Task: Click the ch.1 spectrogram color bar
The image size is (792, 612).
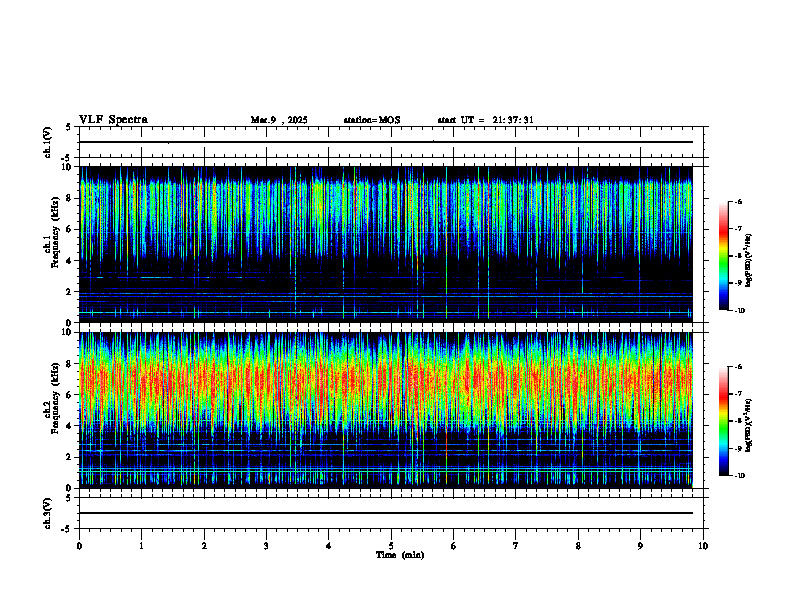Action: click(724, 256)
